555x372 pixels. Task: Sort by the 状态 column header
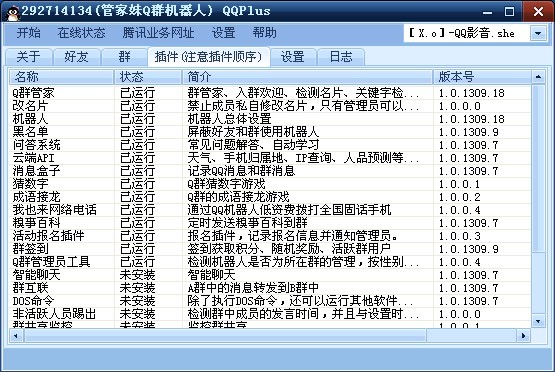pyautogui.click(x=148, y=76)
